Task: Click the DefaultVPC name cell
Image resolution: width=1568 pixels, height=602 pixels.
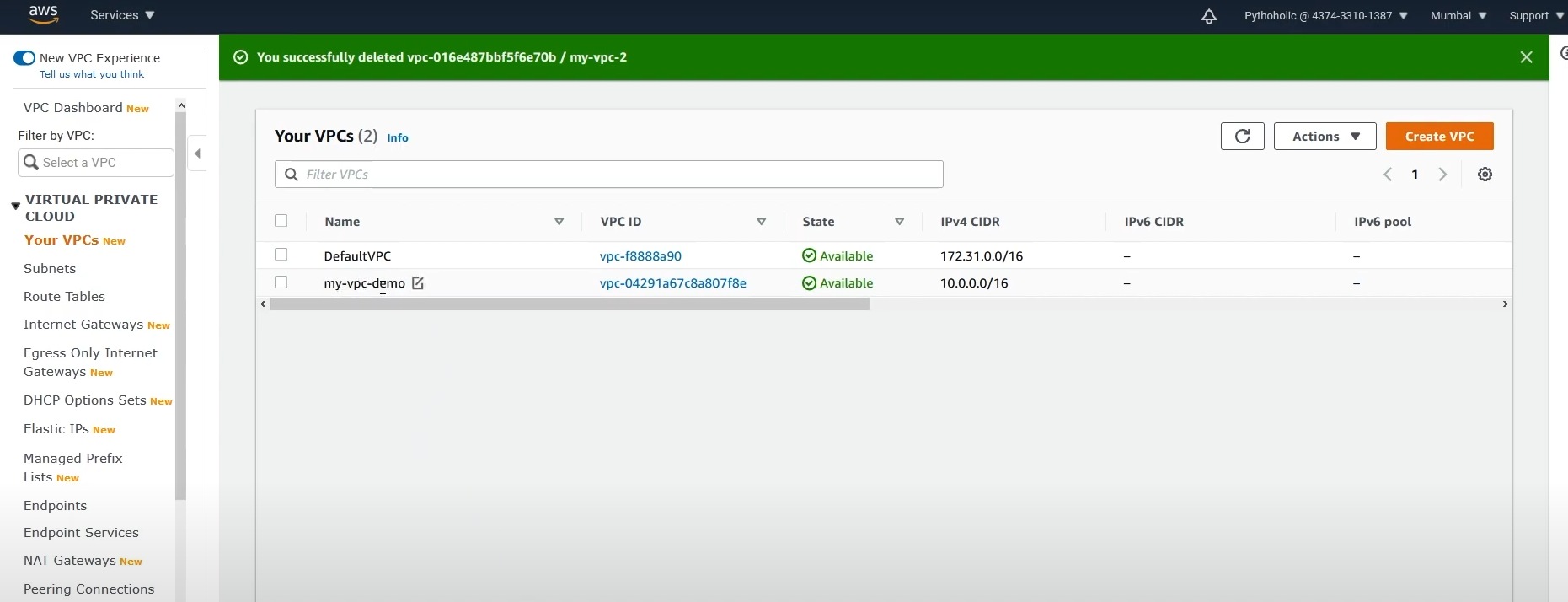Action: click(357, 256)
